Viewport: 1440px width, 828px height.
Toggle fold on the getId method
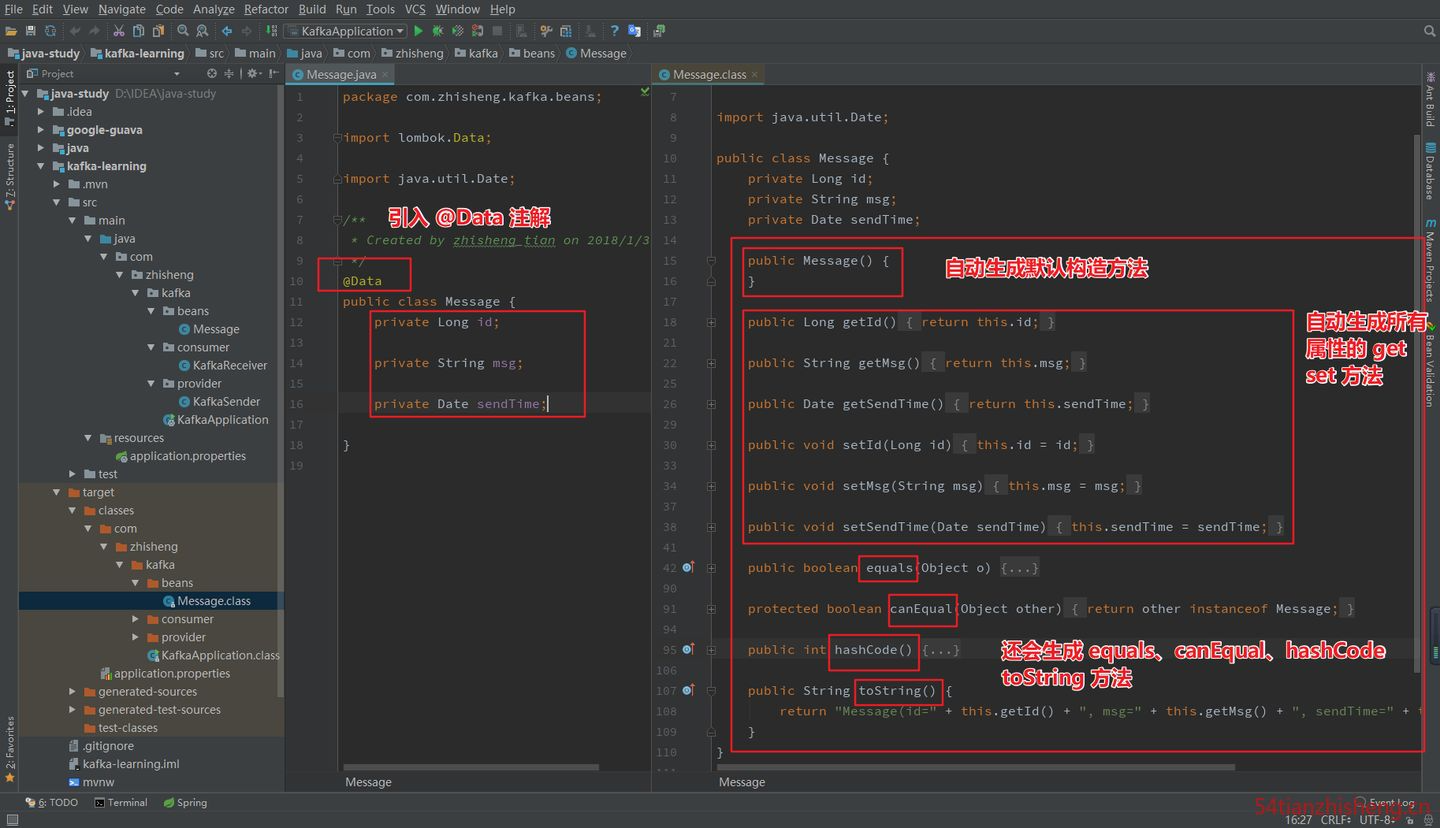tap(711, 322)
